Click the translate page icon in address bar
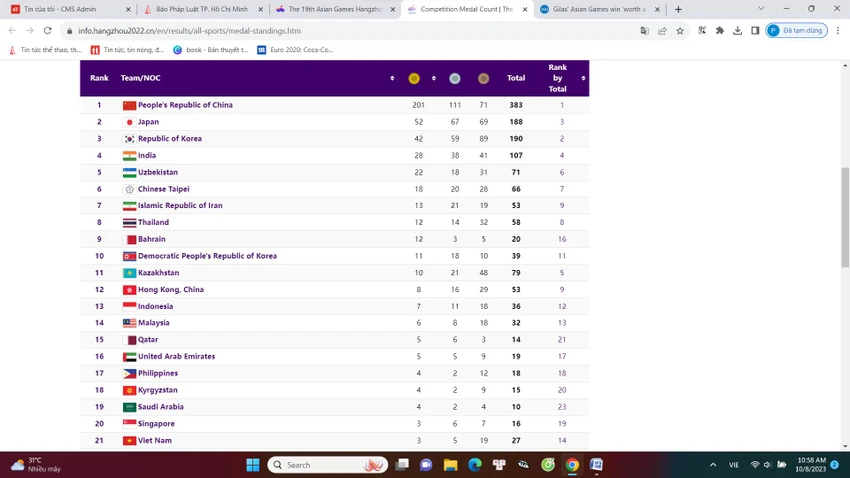 click(x=644, y=31)
